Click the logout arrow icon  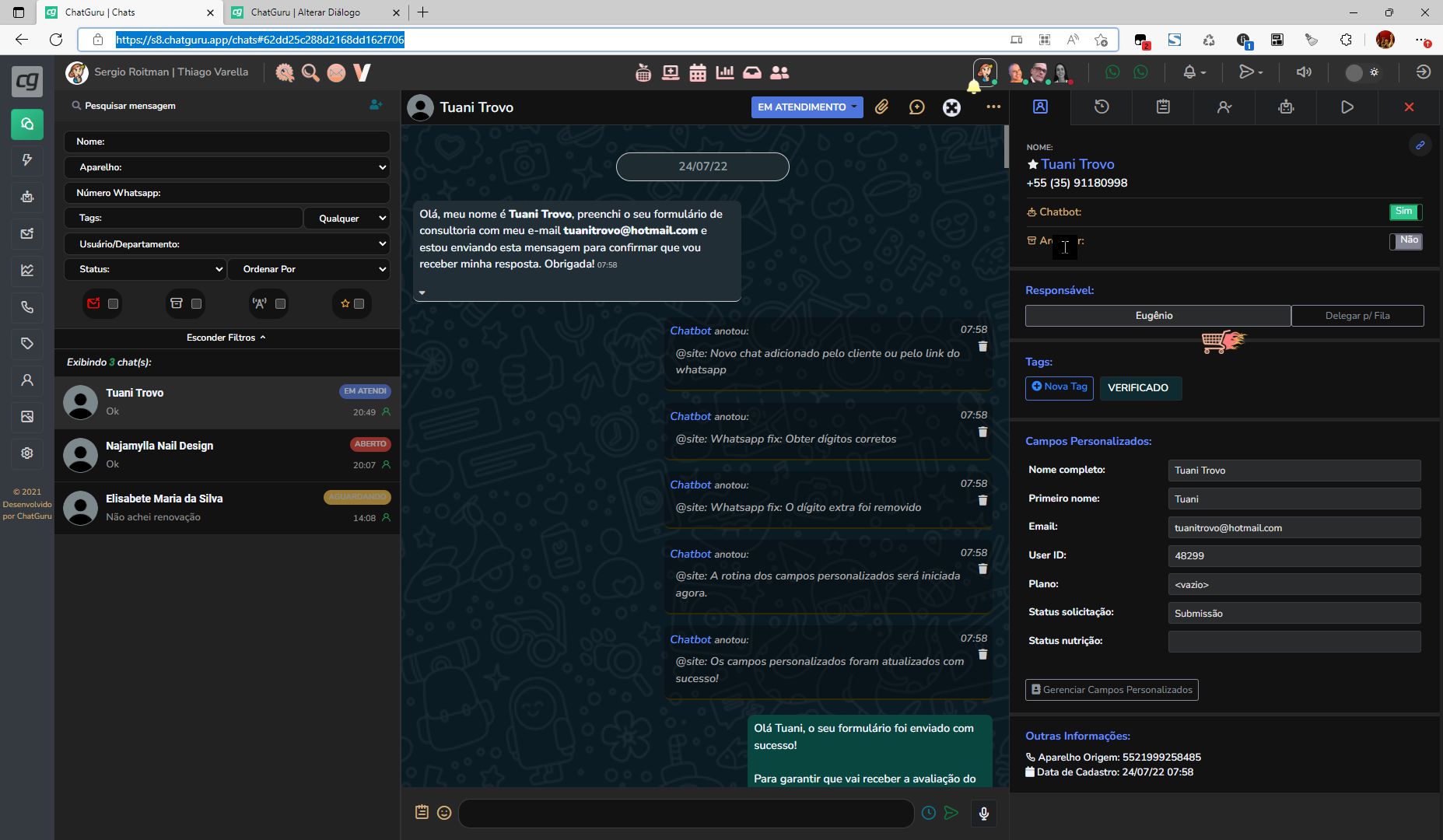(1423, 72)
